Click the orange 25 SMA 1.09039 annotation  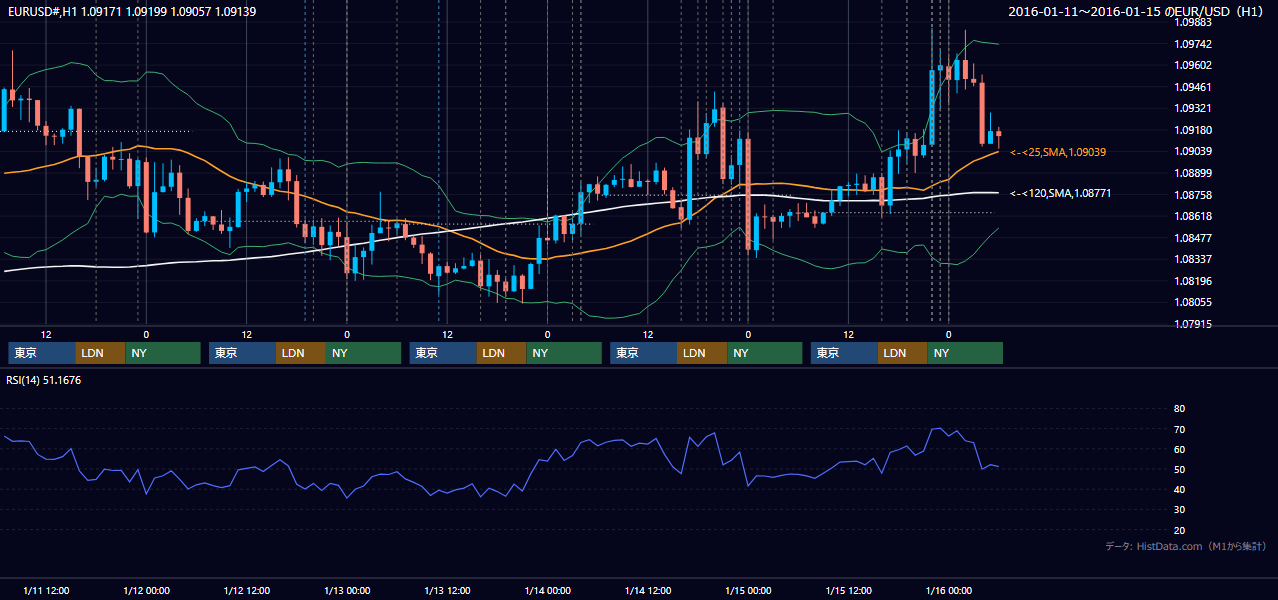click(1058, 152)
